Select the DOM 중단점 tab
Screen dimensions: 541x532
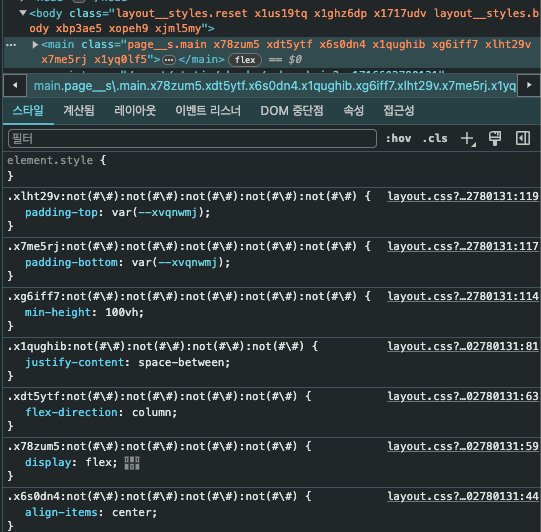[x=292, y=110]
